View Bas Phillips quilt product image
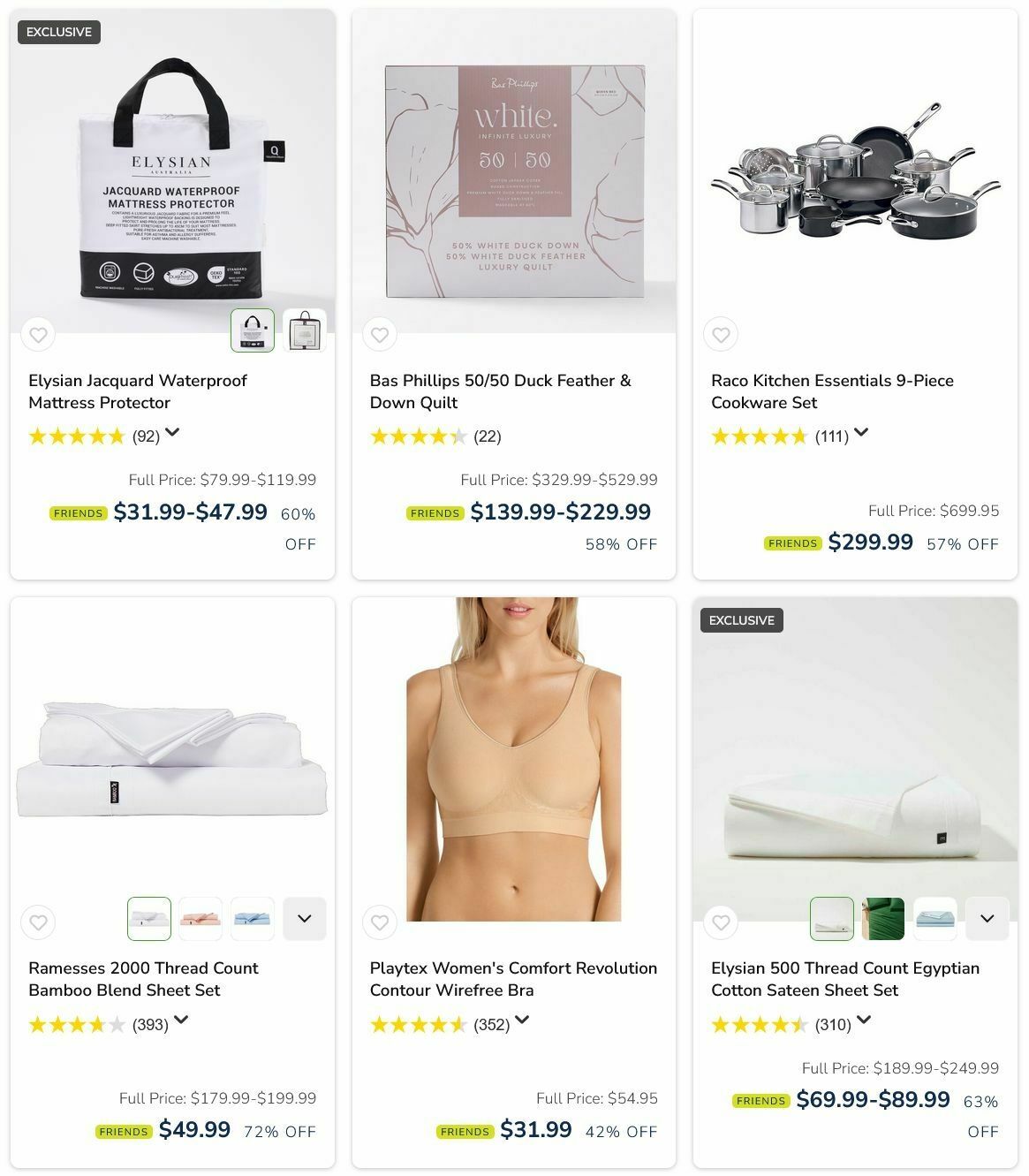 [x=514, y=171]
